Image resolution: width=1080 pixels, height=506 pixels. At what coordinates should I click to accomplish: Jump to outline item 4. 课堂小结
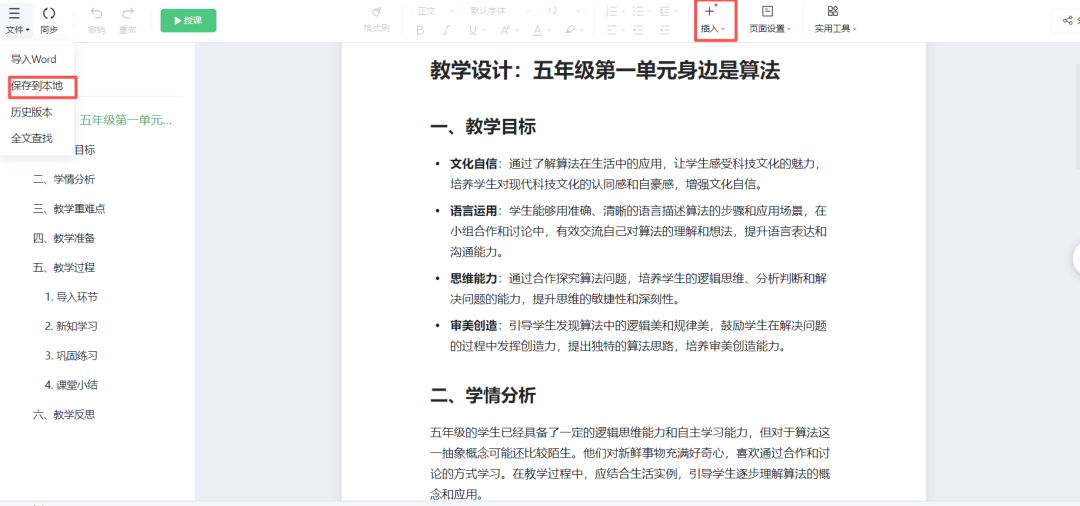[x=71, y=384]
